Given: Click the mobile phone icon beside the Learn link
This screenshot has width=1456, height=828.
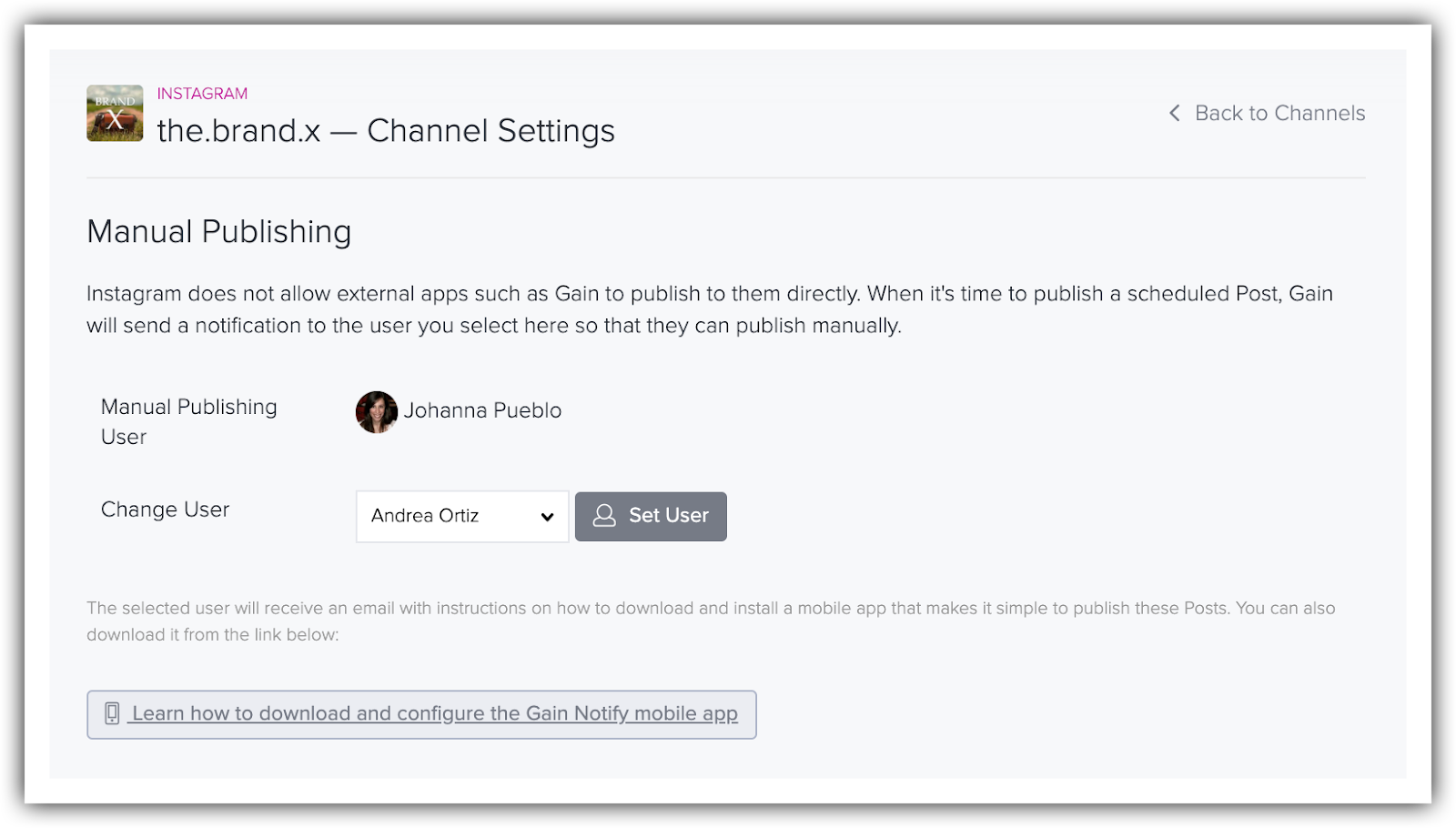Looking at the screenshot, I should click(112, 714).
